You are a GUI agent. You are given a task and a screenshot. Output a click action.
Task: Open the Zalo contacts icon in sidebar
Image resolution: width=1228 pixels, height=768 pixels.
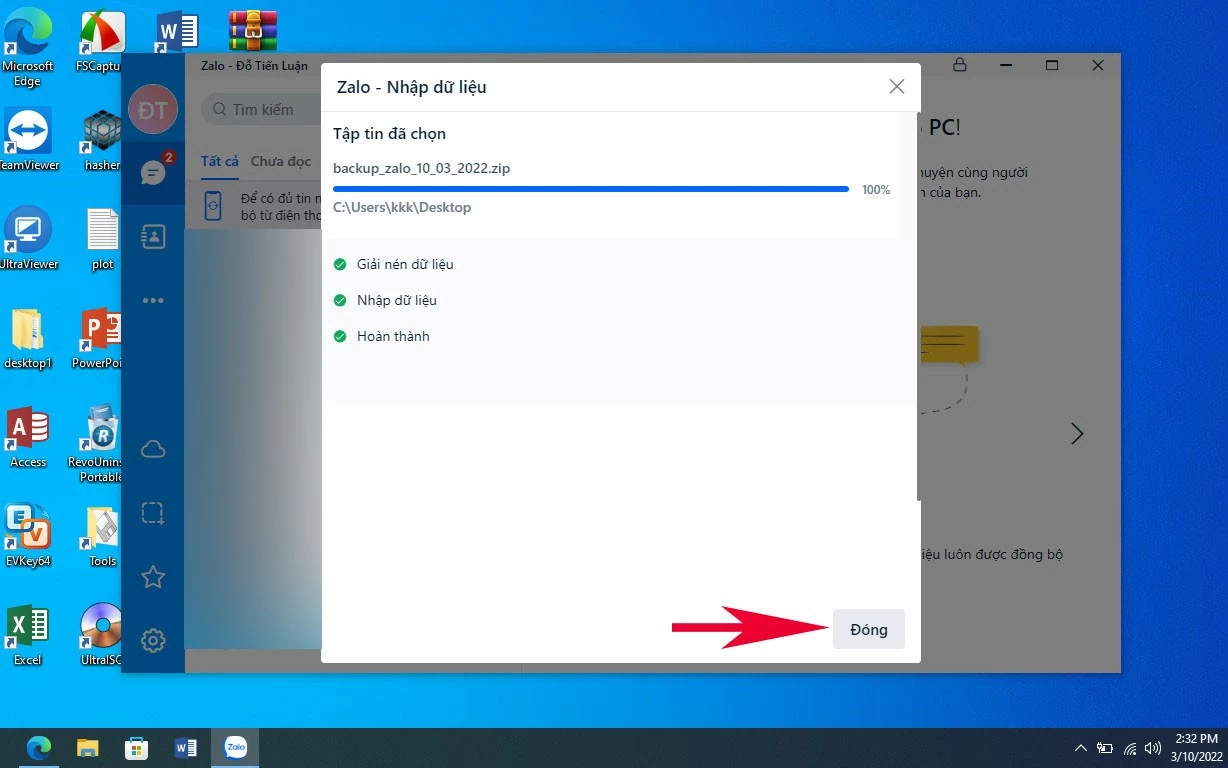tap(153, 237)
